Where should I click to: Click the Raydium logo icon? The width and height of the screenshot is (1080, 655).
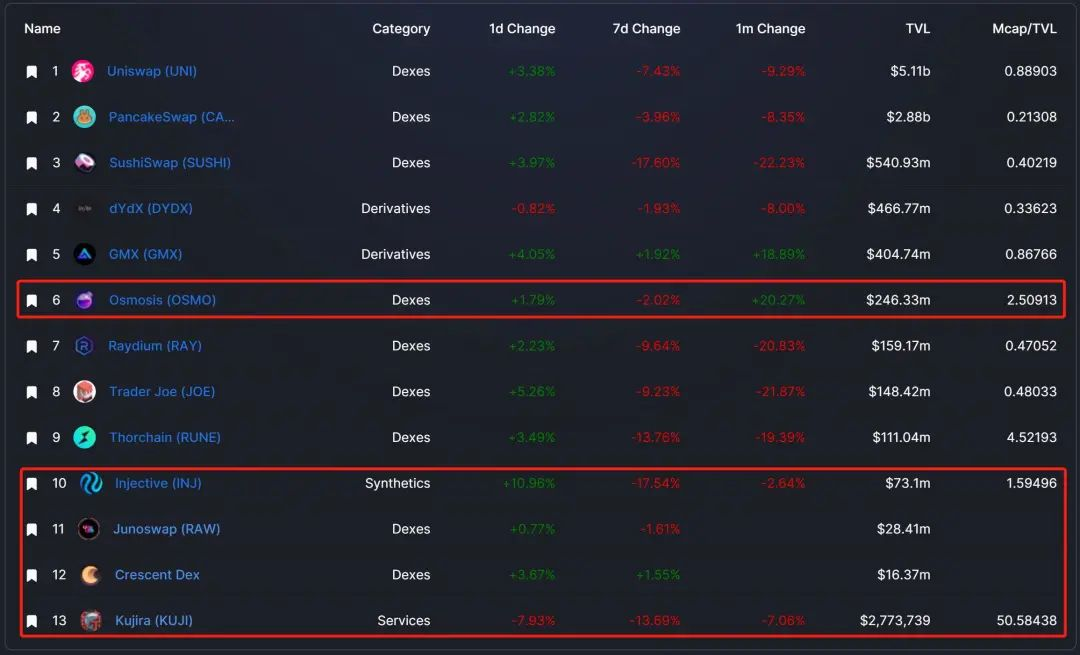click(84, 346)
